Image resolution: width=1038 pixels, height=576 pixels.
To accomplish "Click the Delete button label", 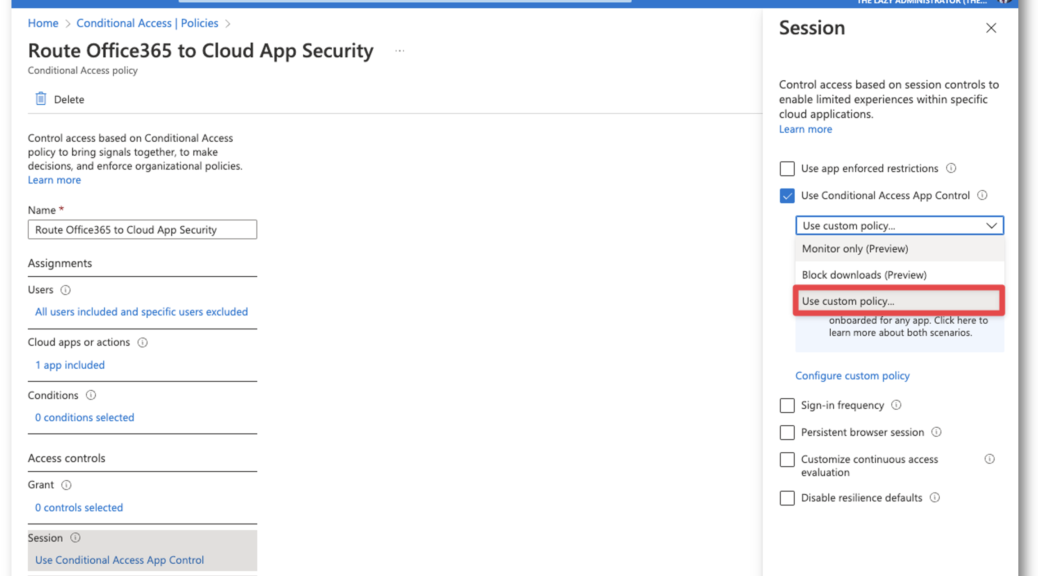I will click(x=69, y=99).
